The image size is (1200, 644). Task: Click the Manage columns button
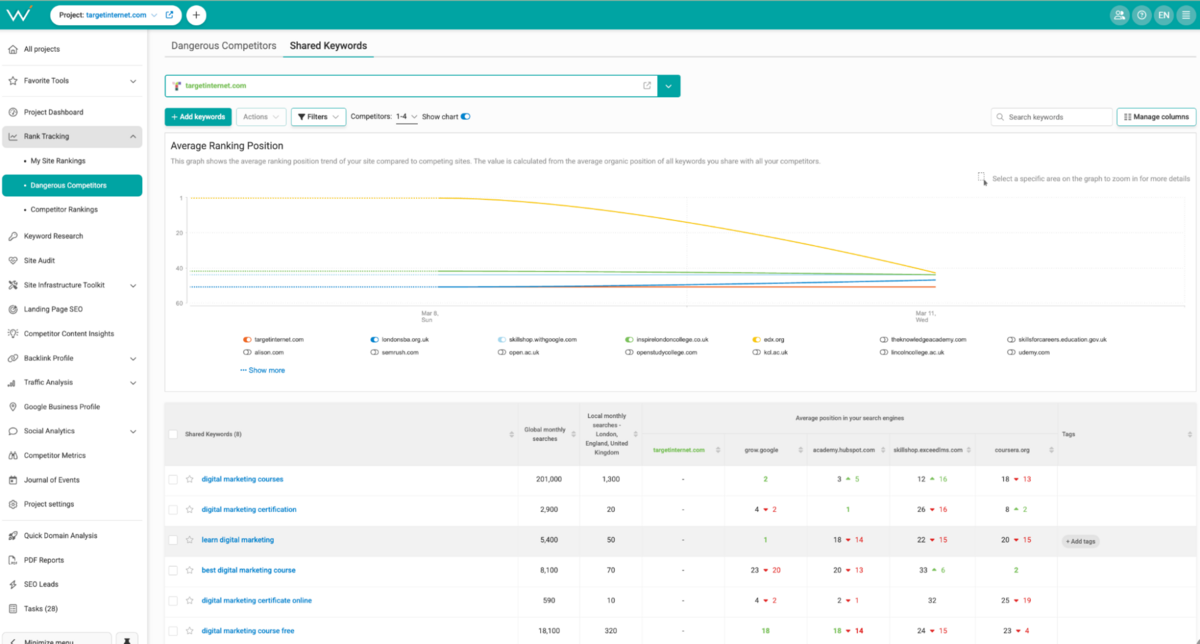tap(1156, 117)
